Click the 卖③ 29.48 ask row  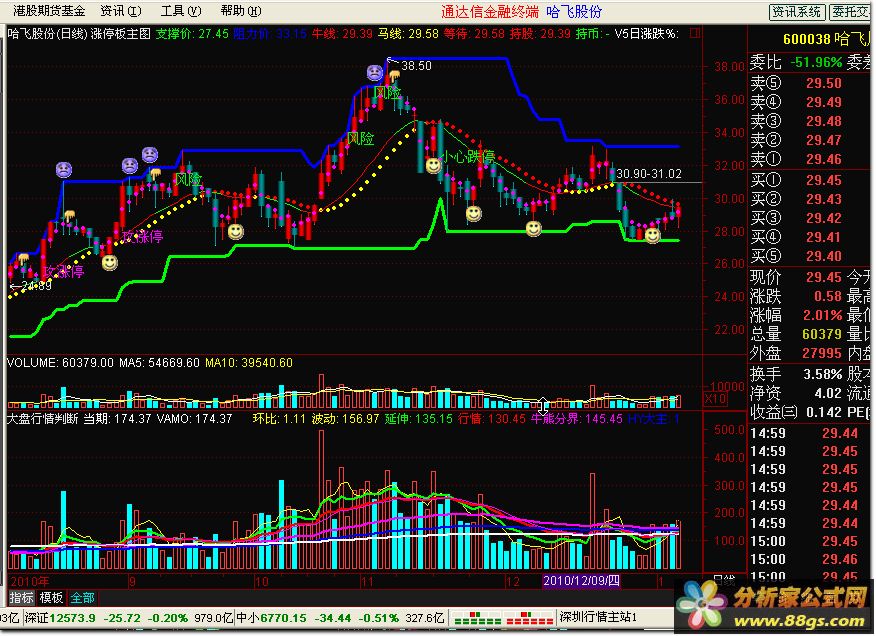796,121
